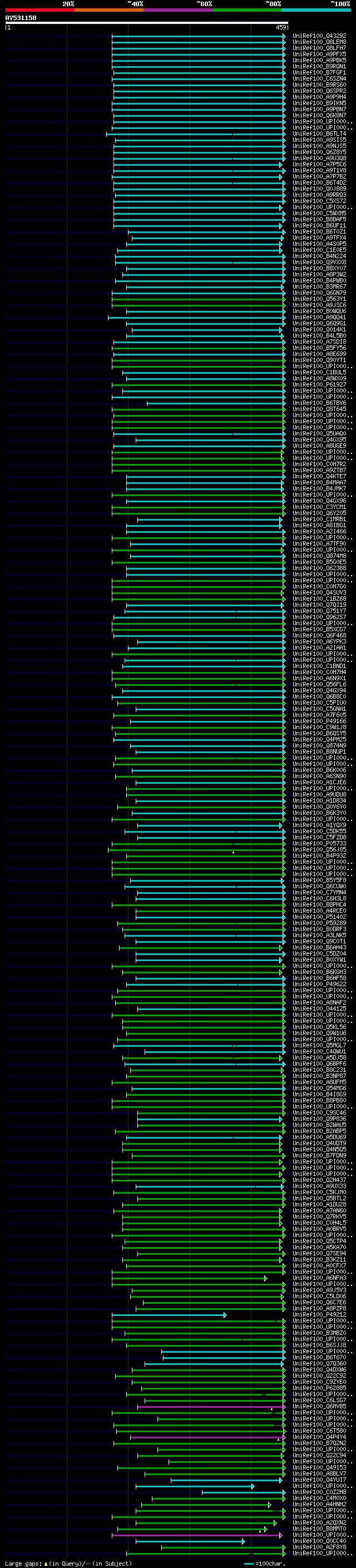Open hit UniRef100_Q4YUI7

point(319,1480)
